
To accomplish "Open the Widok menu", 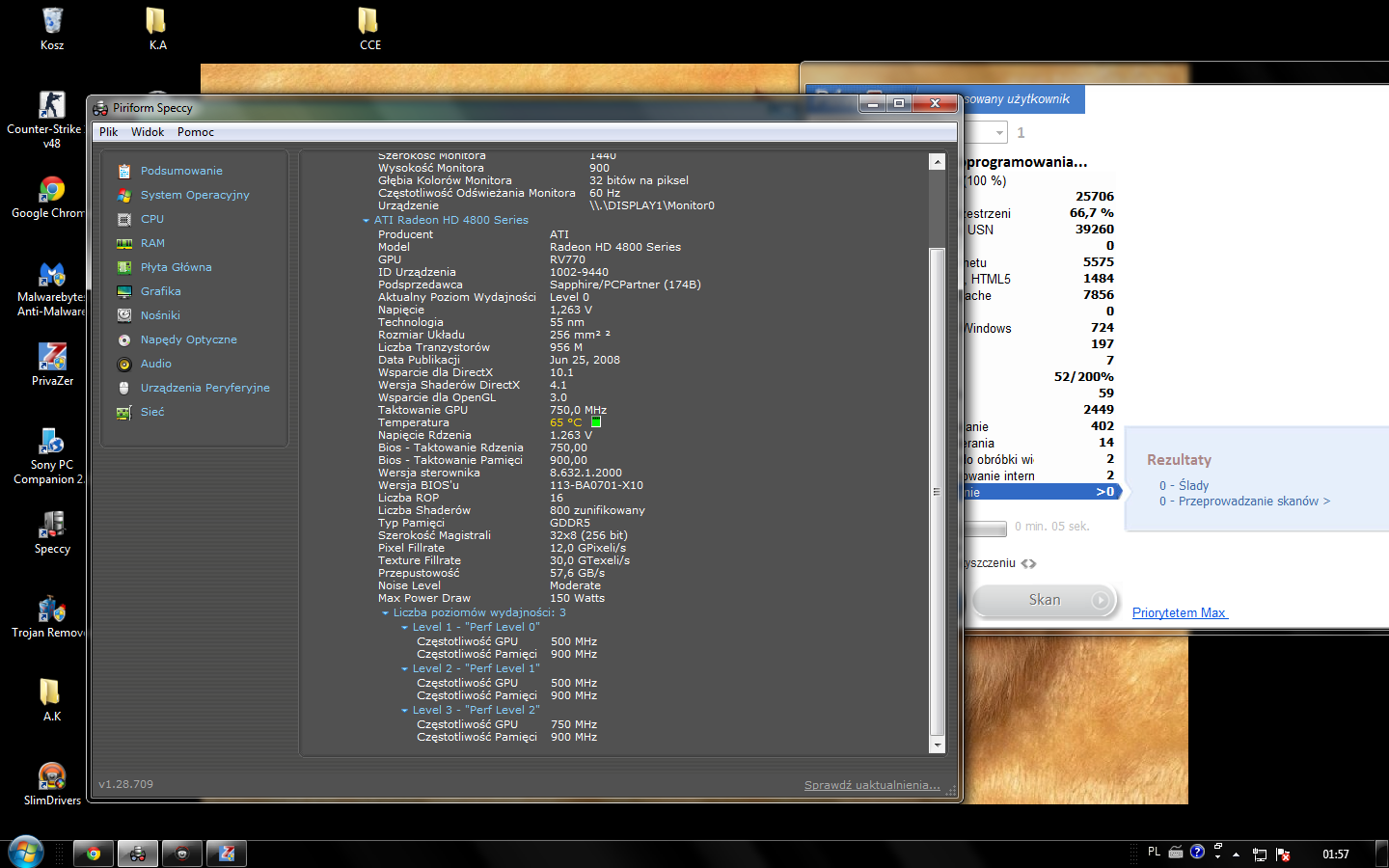I will click(x=148, y=132).
